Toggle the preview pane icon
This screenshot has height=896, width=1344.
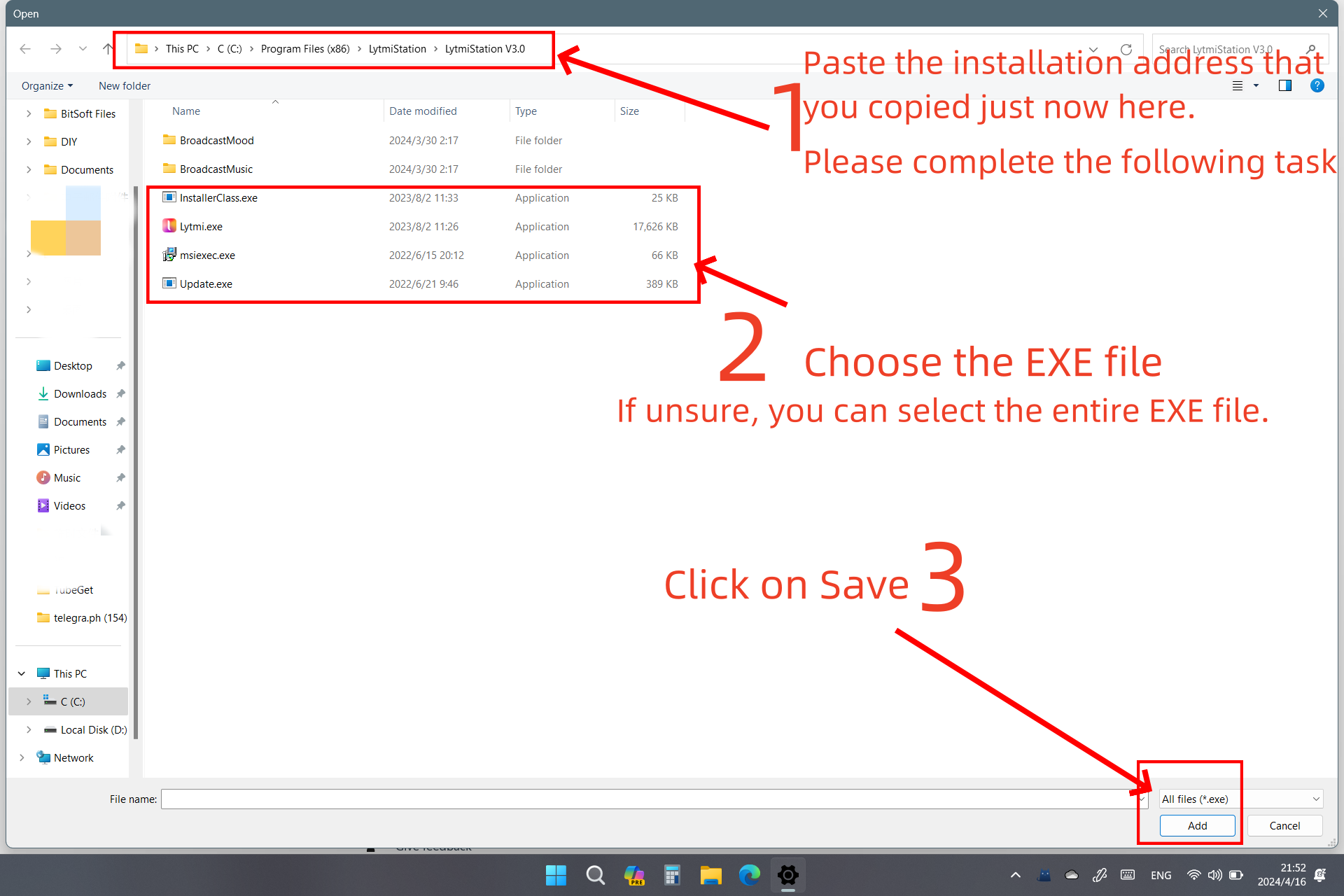point(1284,85)
